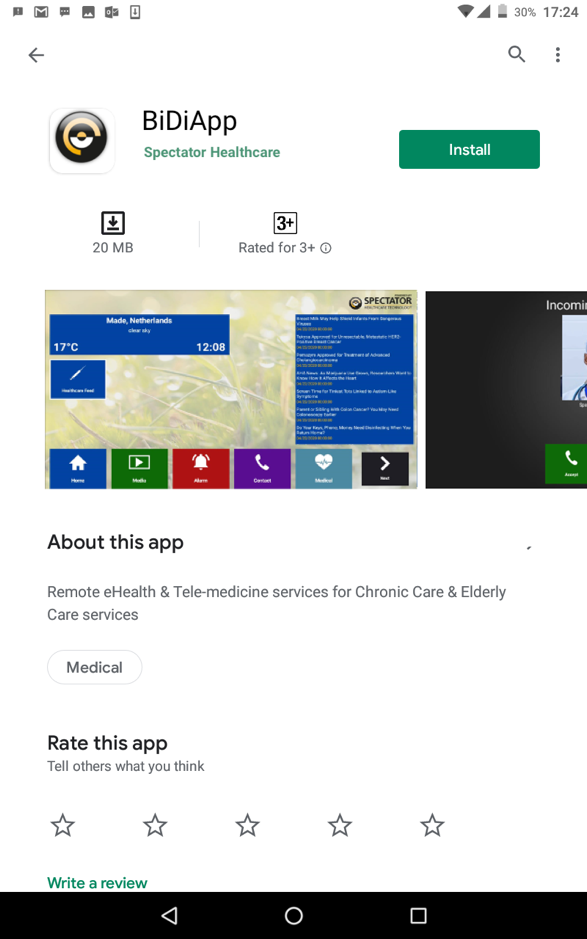Tap the 20 MB download size icon
The width and height of the screenshot is (587, 939).
pyautogui.click(x=113, y=223)
